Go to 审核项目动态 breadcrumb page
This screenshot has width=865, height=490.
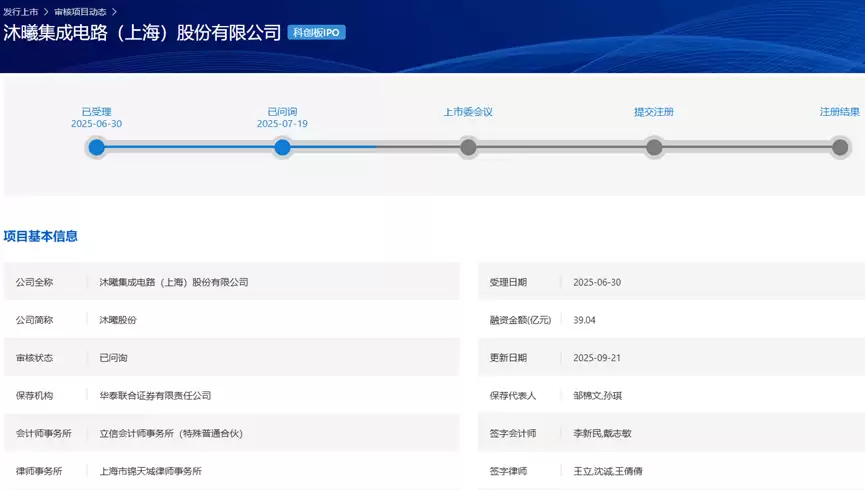coord(80,11)
